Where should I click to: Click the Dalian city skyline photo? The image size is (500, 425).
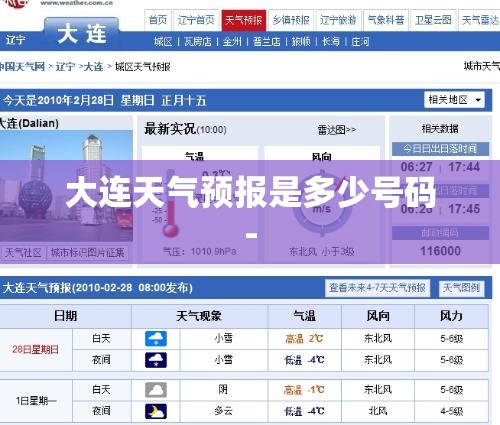(66, 186)
